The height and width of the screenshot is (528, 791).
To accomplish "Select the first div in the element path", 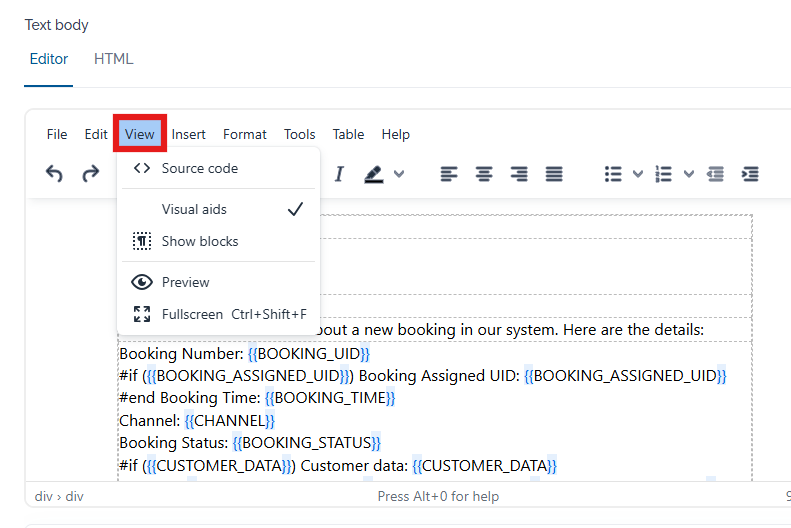I will tap(43, 496).
